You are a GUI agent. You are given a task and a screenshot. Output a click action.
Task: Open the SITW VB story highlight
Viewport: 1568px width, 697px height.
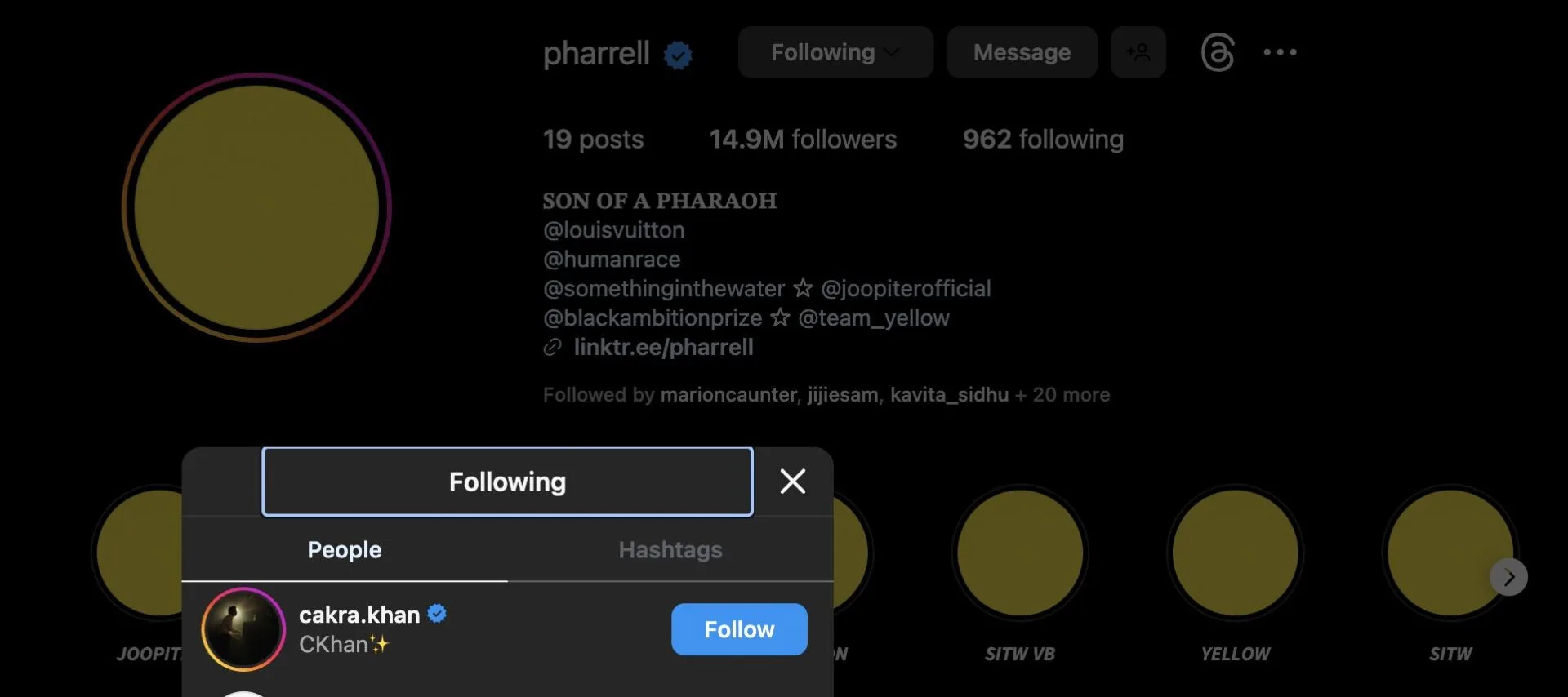[1020, 553]
